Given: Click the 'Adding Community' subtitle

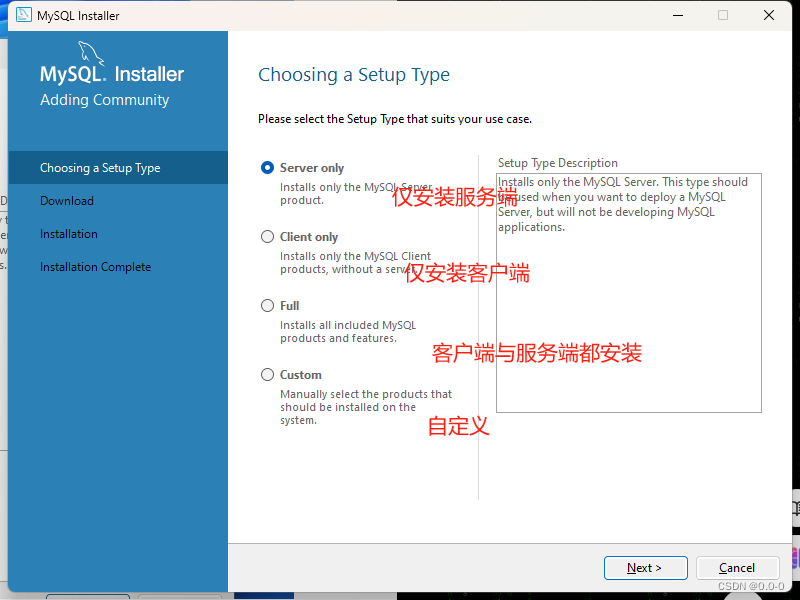Looking at the screenshot, I should point(105,99).
